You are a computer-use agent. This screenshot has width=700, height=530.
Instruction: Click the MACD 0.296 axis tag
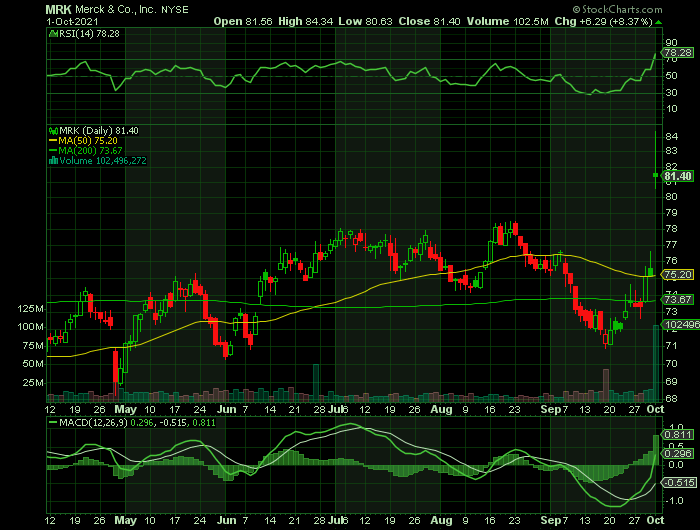pos(678,454)
